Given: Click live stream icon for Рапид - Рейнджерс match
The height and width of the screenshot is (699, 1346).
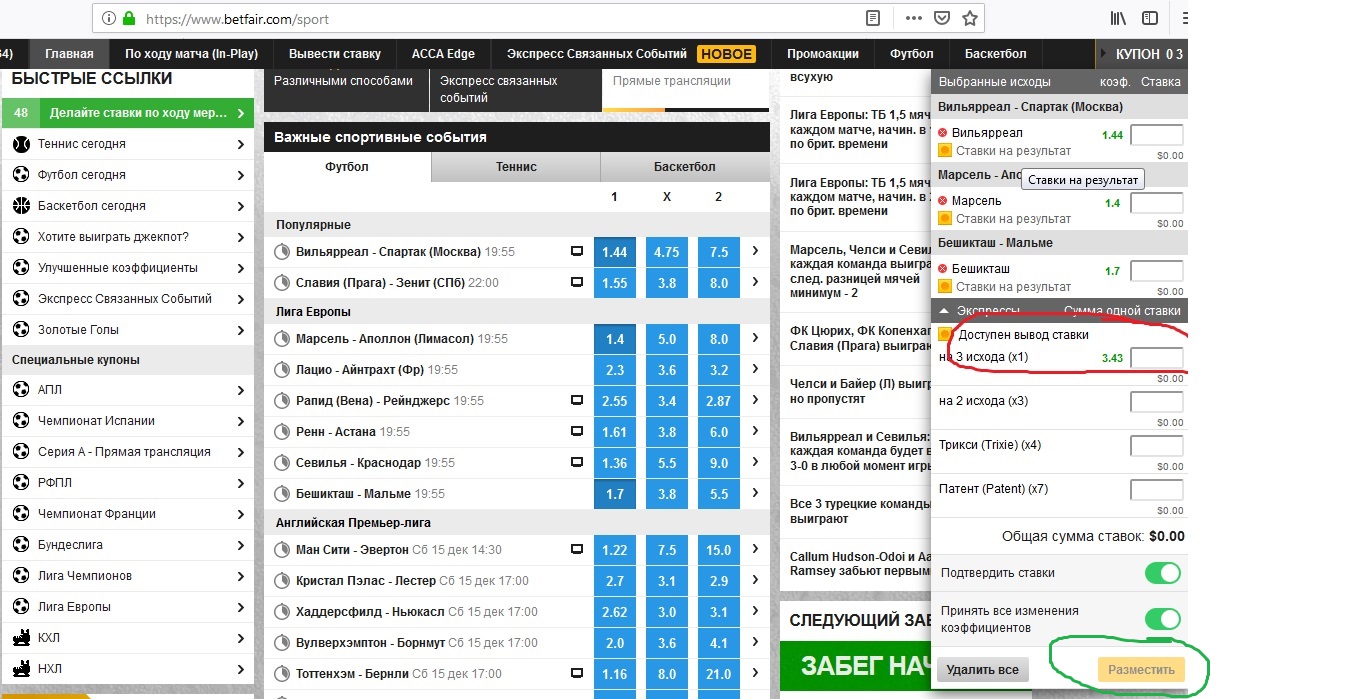Looking at the screenshot, I should [x=577, y=401].
